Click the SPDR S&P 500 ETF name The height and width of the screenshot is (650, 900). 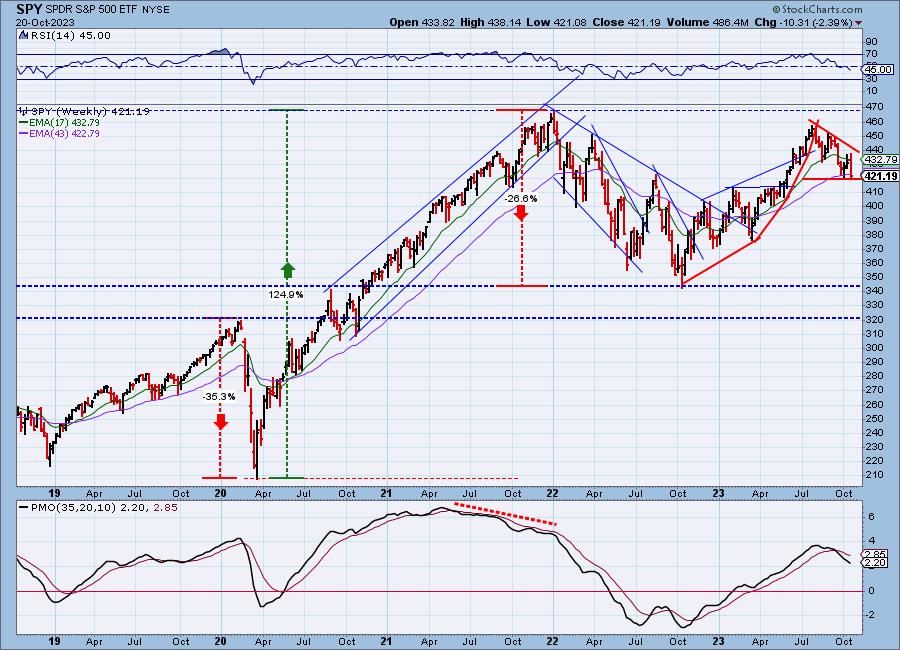coord(90,10)
